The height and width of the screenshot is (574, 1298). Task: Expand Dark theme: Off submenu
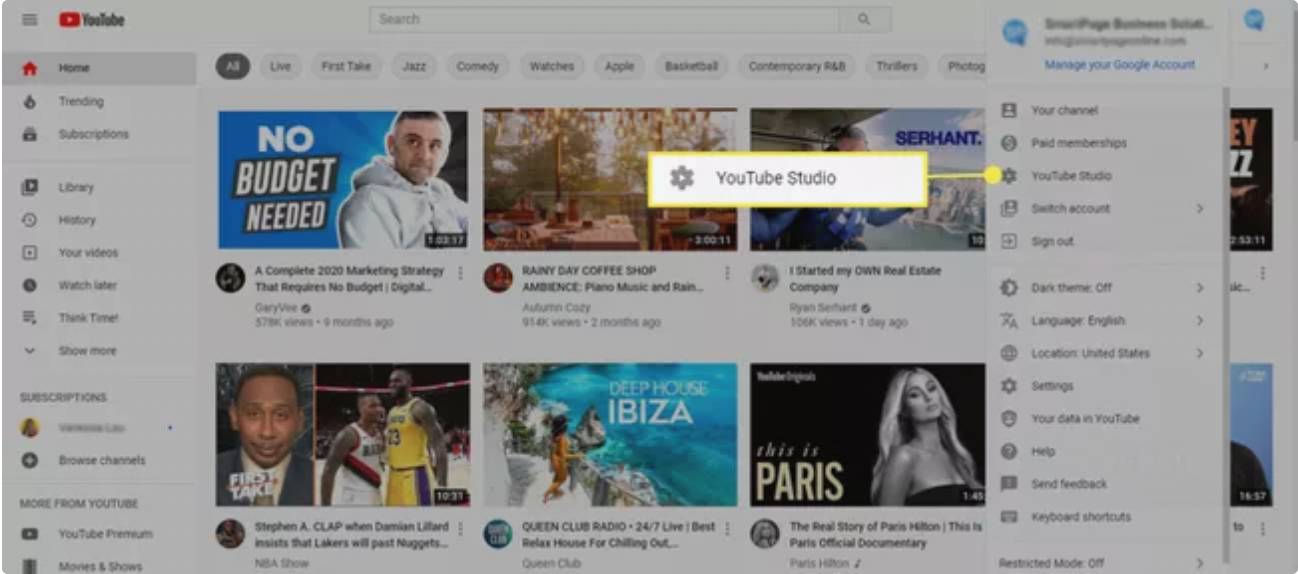point(1100,288)
